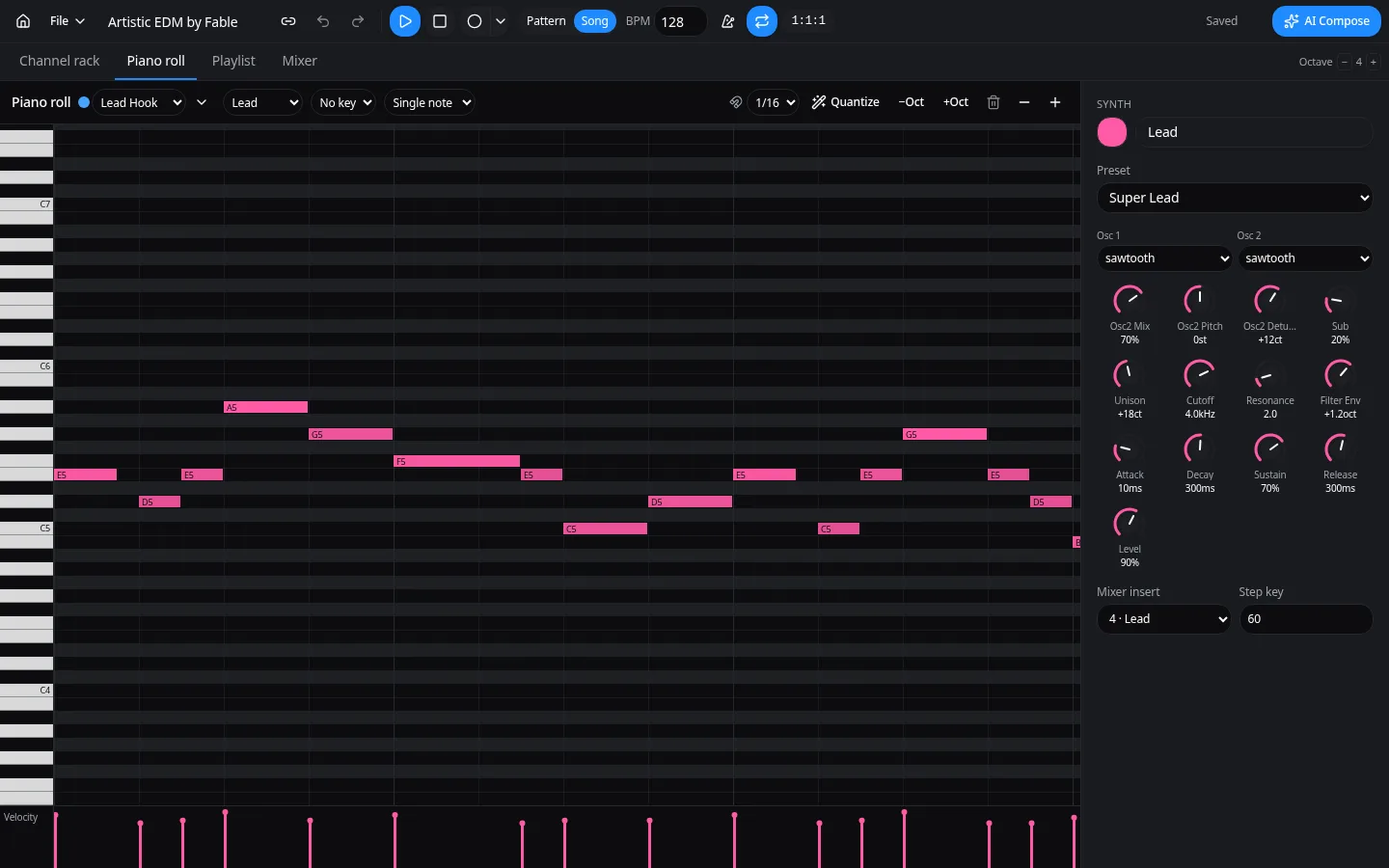Increase the Octave with plus stepper
The height and width of the screenshot is (868, 1389).
pos(1374,62)
